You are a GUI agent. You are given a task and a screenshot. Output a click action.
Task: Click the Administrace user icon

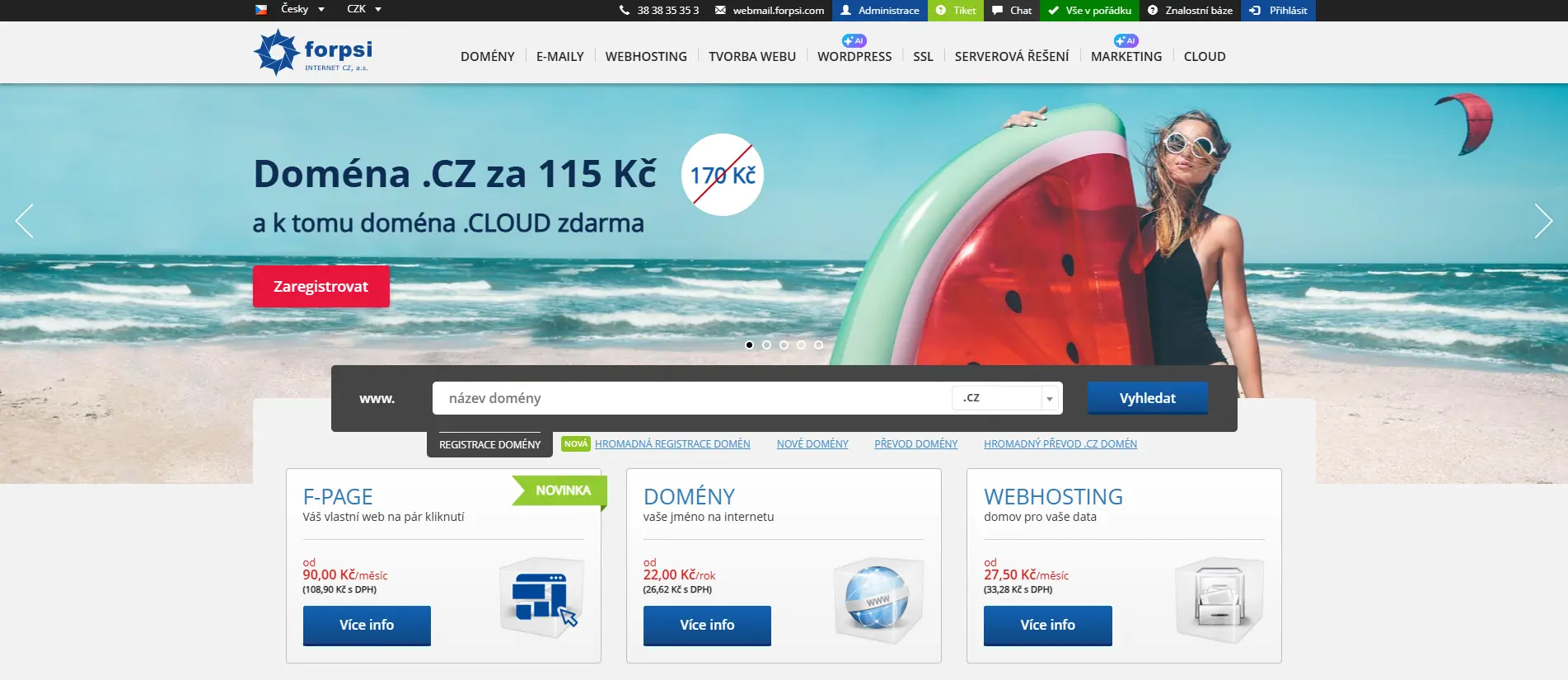pos(845,11)
